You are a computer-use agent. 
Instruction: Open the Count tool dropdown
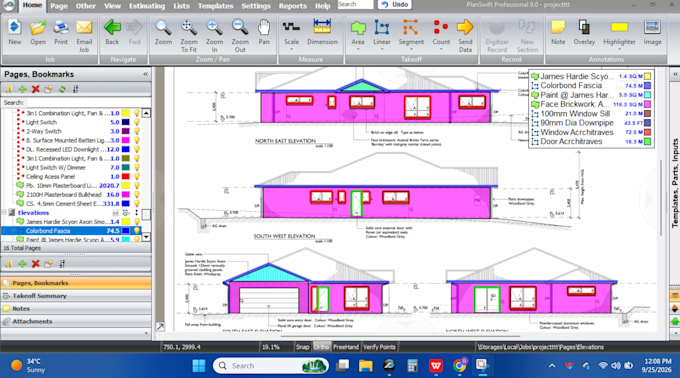[441, 49]
